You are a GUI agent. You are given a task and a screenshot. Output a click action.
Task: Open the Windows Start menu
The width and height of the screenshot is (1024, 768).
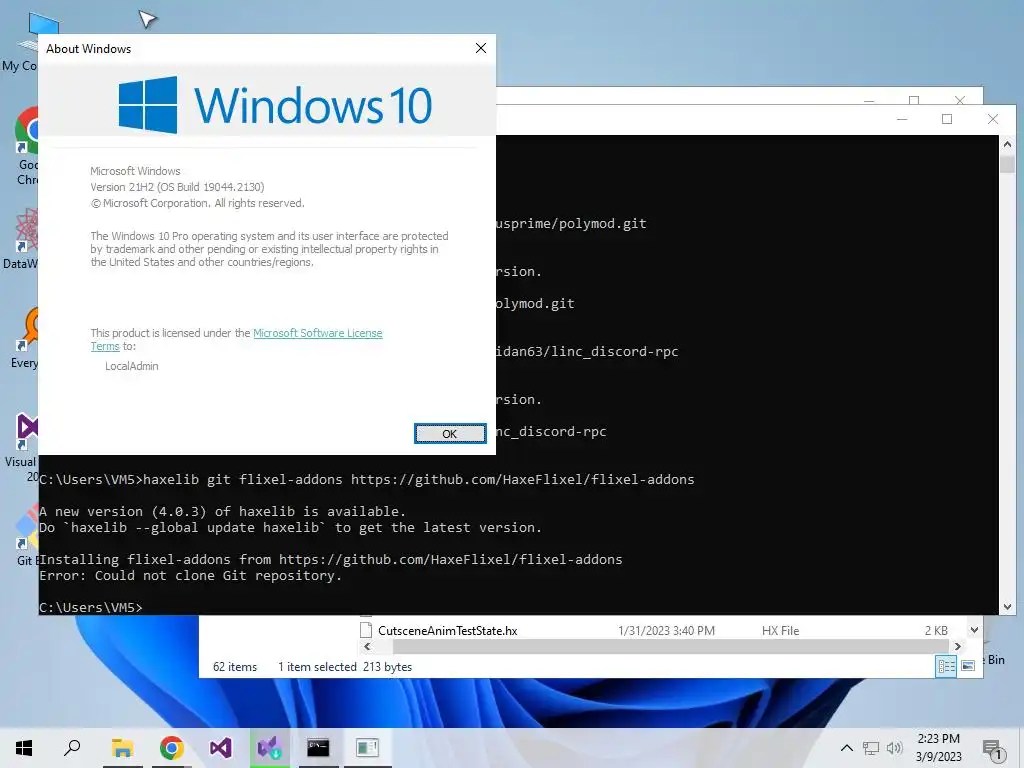point(24,748)
